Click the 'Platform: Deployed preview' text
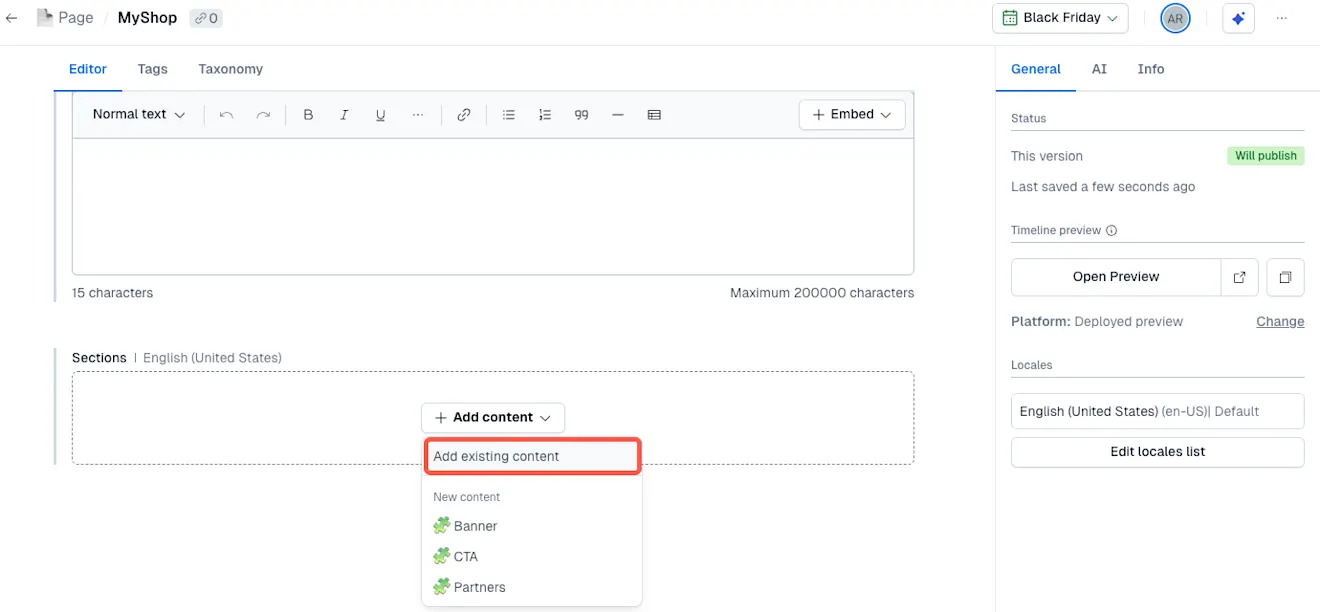The height and width of the screenshot is (612, 1320). pos(1097,322)
